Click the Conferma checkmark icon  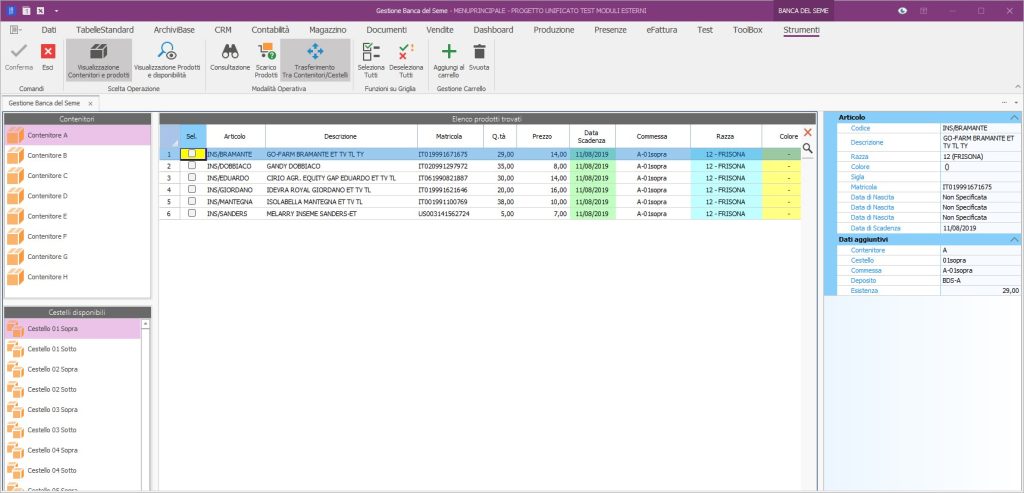pos(19,52)
